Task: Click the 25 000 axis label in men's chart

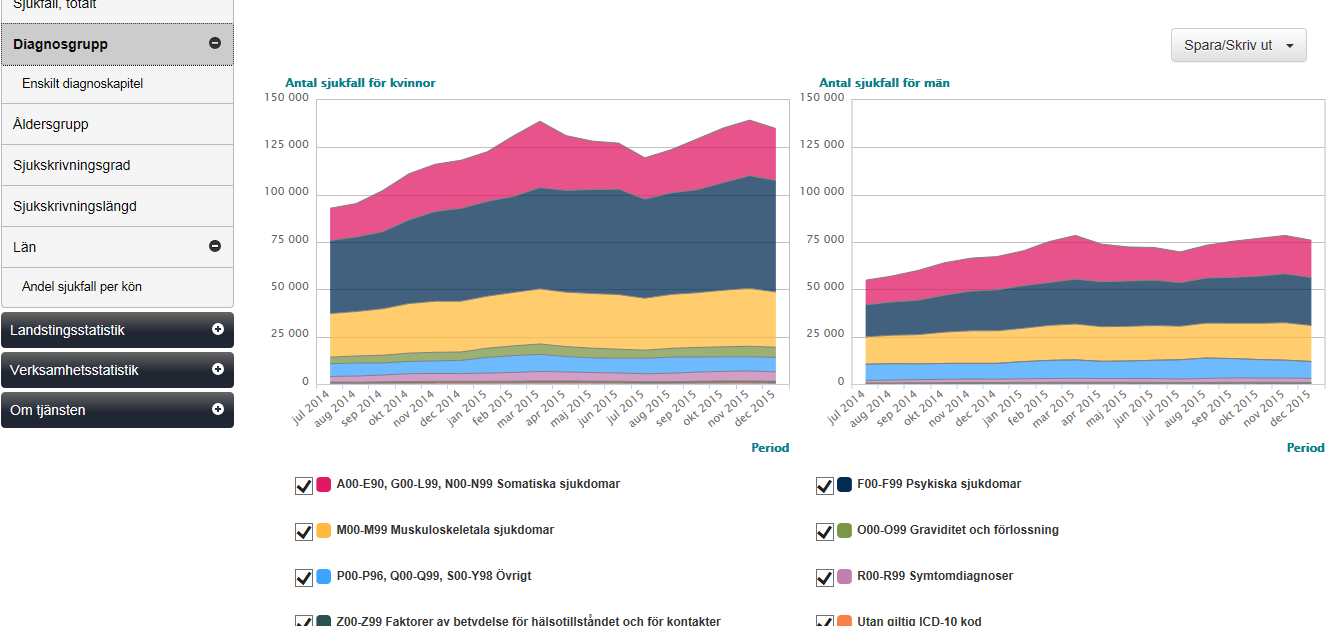Action: (x=826, y=335)
